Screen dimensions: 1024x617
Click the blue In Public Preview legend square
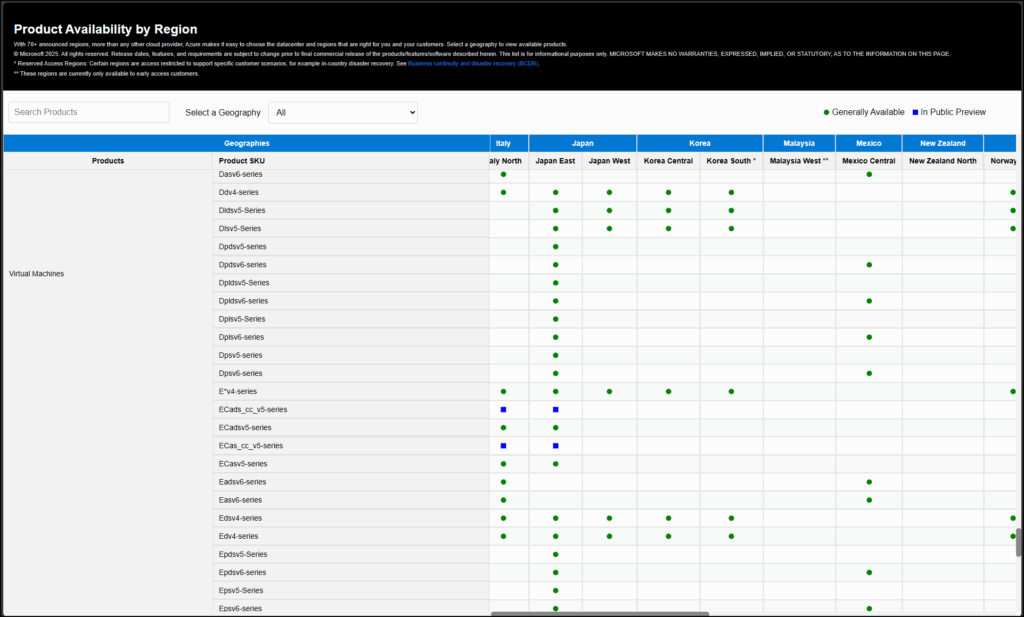pyautogui.click(x=915, y=112)
